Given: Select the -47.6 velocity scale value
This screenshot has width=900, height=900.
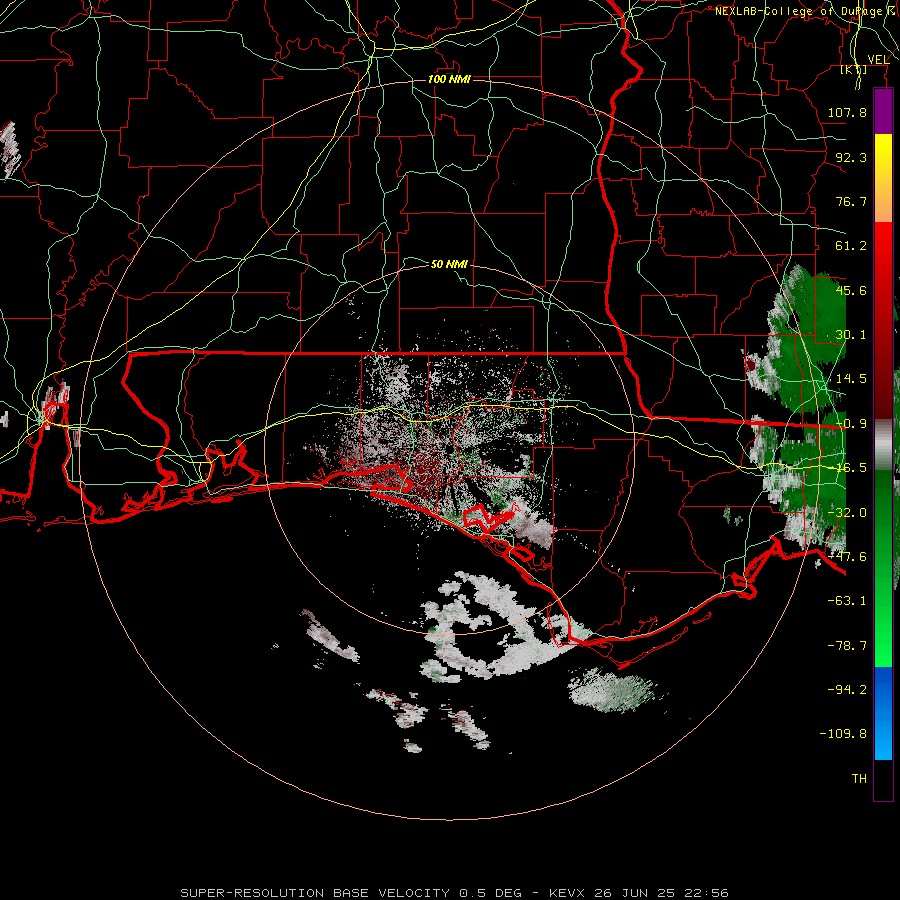Looking at the screenshot, I should coord(847,557).
